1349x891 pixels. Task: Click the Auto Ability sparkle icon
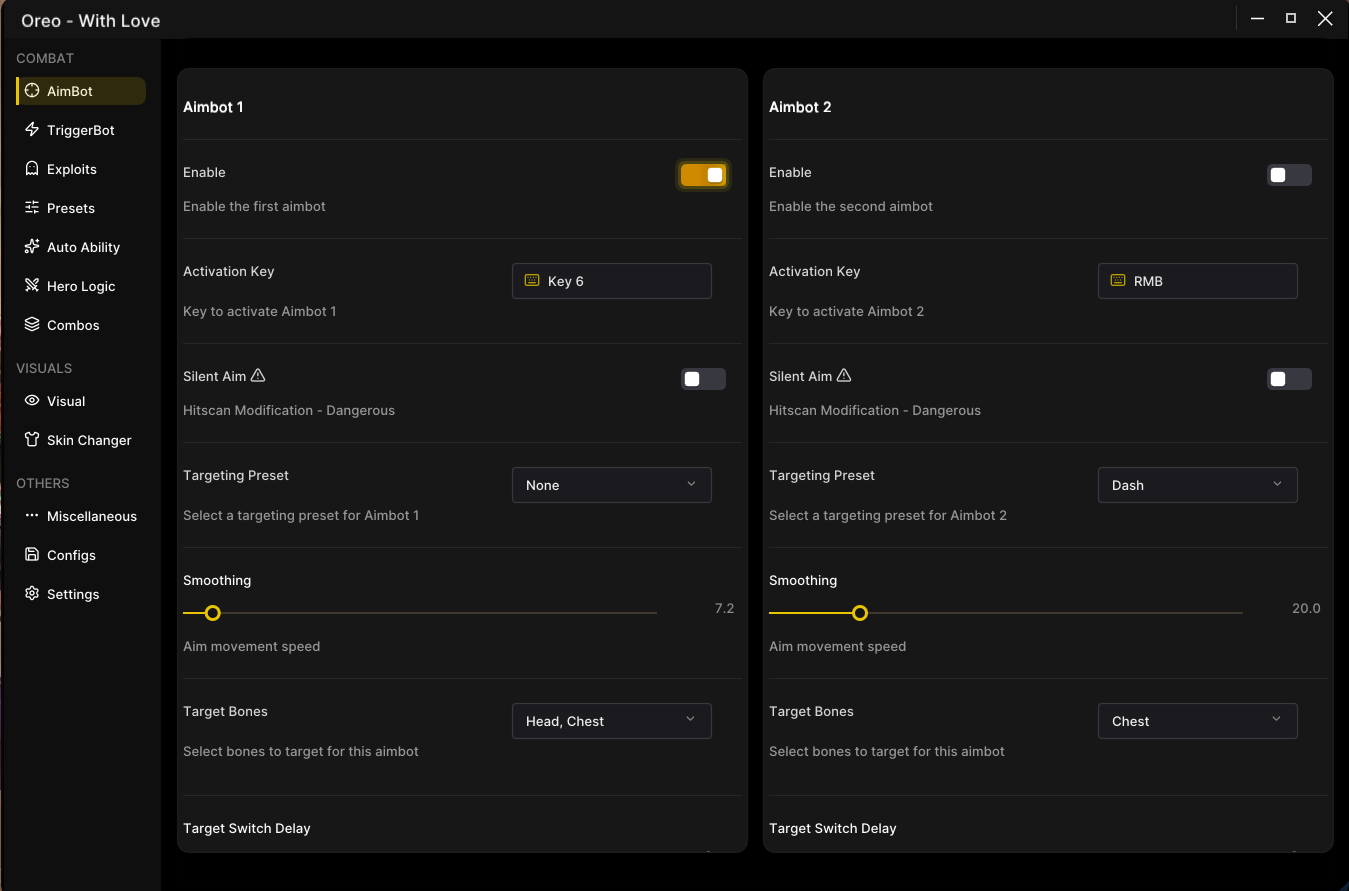pos(32,247)
